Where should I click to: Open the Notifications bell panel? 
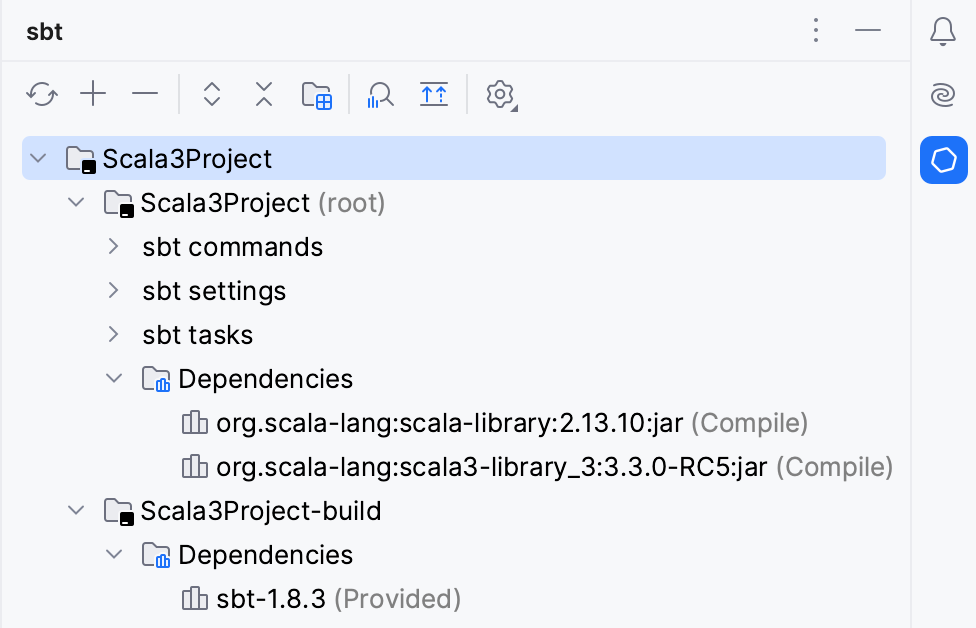943,32
